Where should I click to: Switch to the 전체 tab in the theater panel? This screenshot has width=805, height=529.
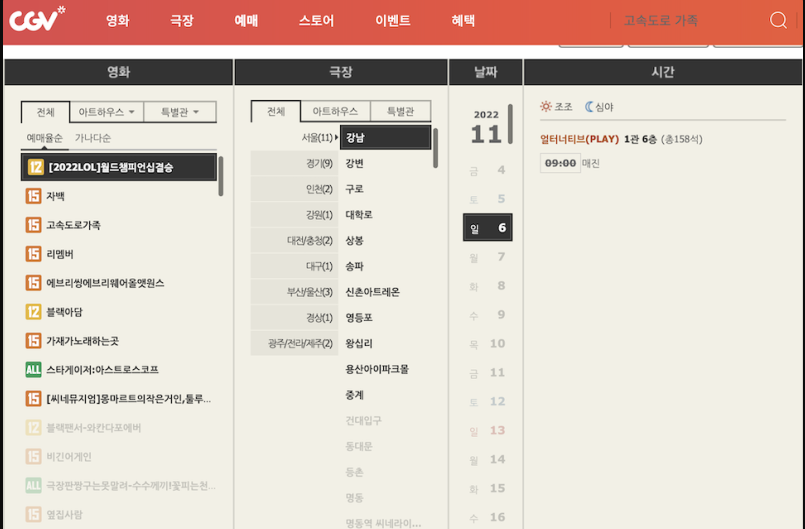pyautogui.click(x=276, y=111)
